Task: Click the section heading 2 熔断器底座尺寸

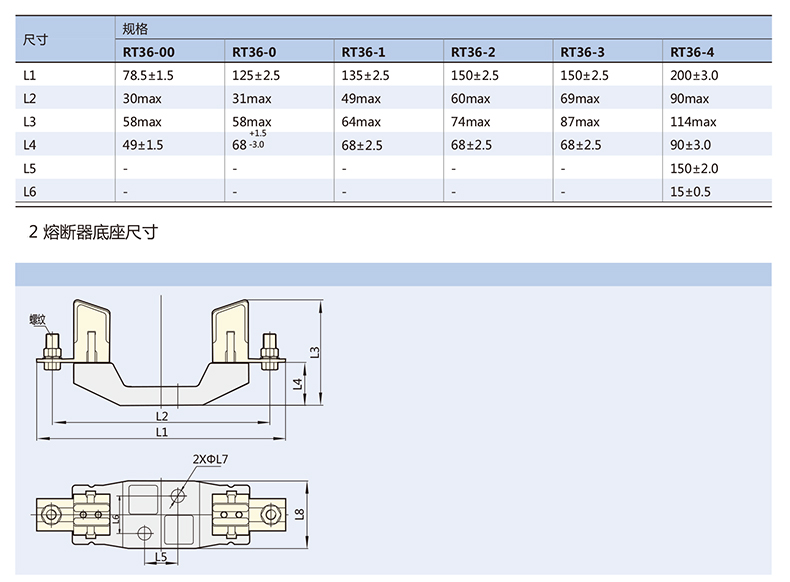Action: pyautogui.click(x=93, y=233)
